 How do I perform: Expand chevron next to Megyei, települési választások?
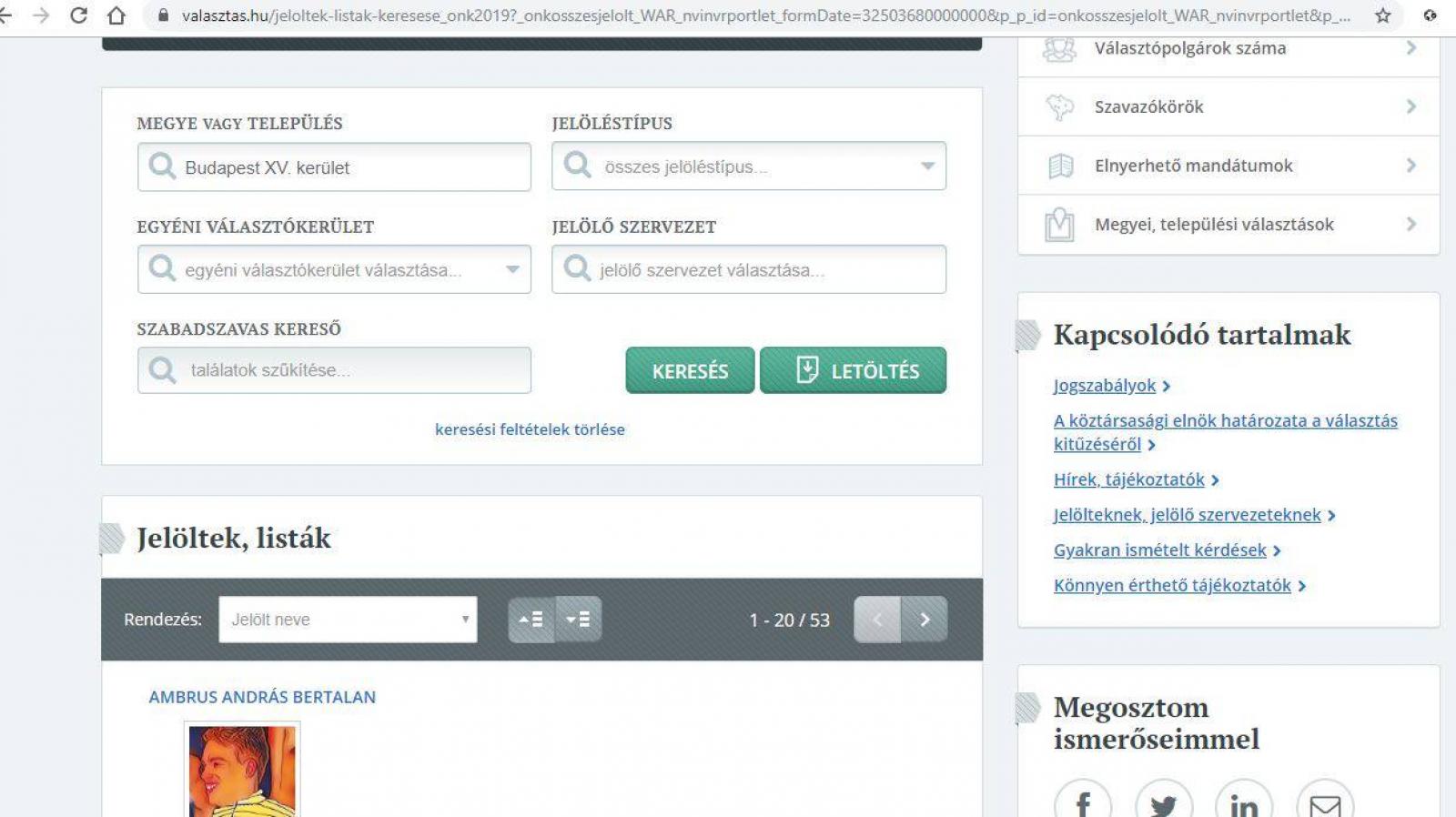point(1411,224)
